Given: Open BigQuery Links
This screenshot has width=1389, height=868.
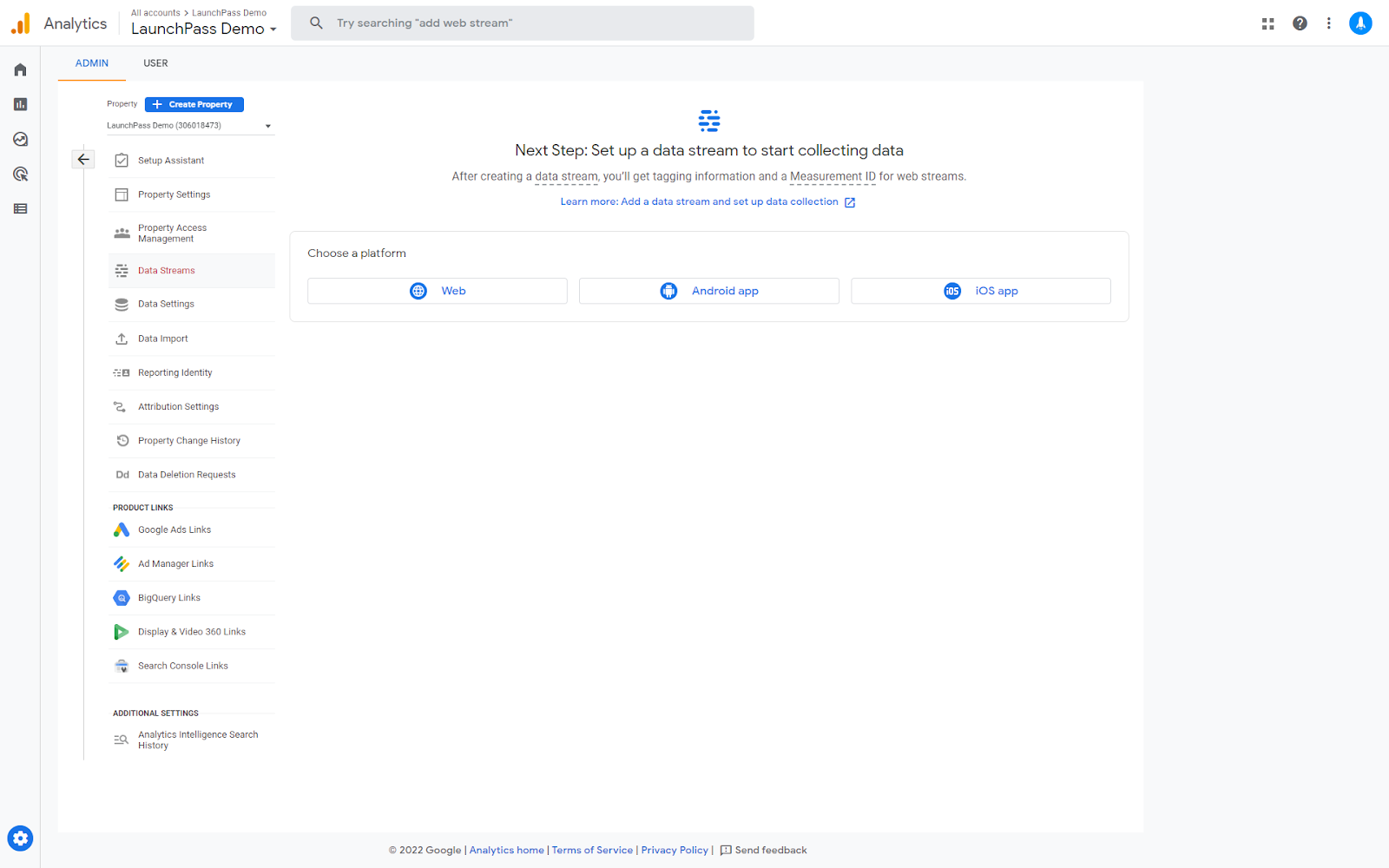Looking at the screenshot, I should (x=168, y=597).
